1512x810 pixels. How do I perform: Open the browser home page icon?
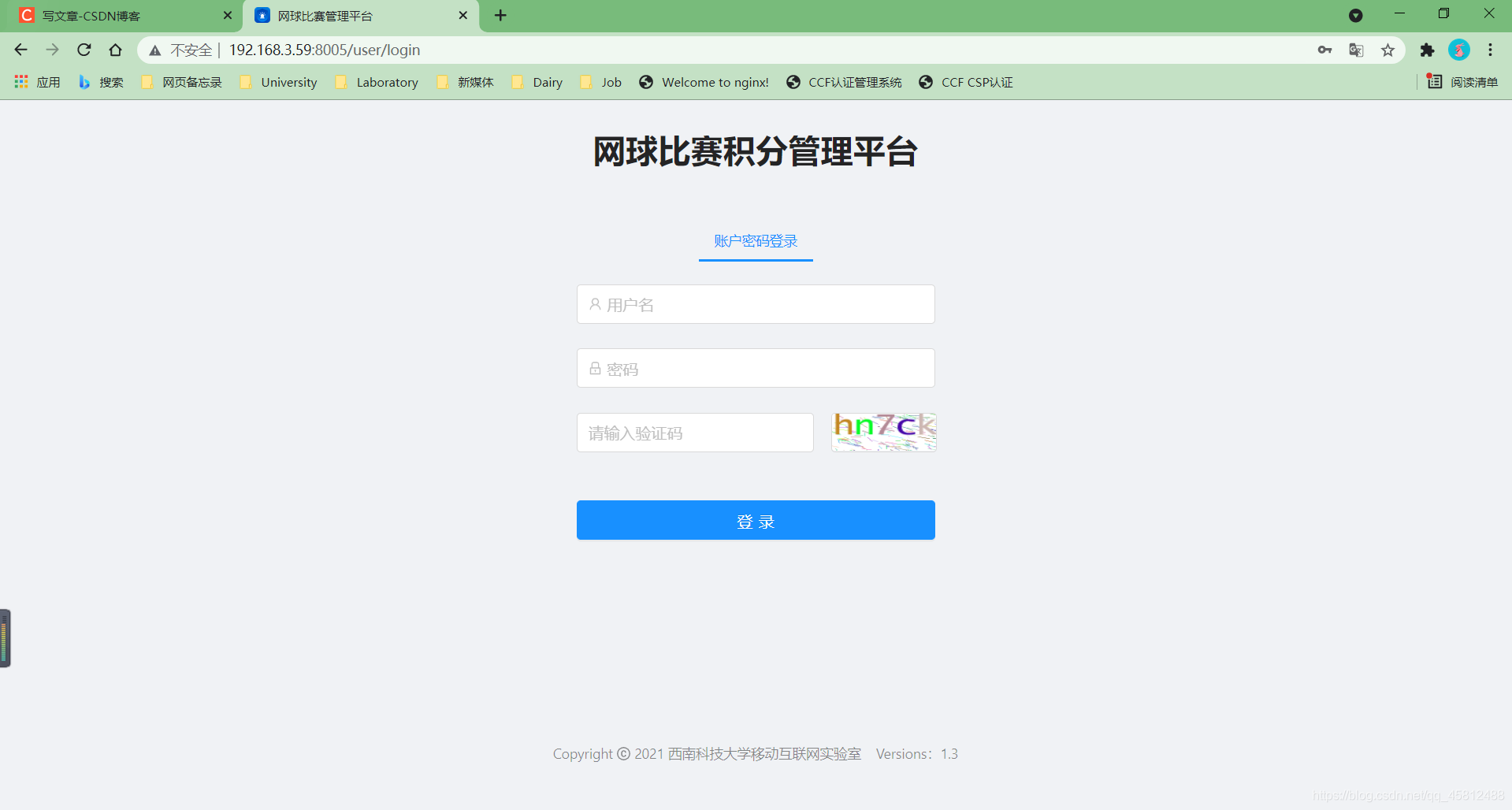115,50
